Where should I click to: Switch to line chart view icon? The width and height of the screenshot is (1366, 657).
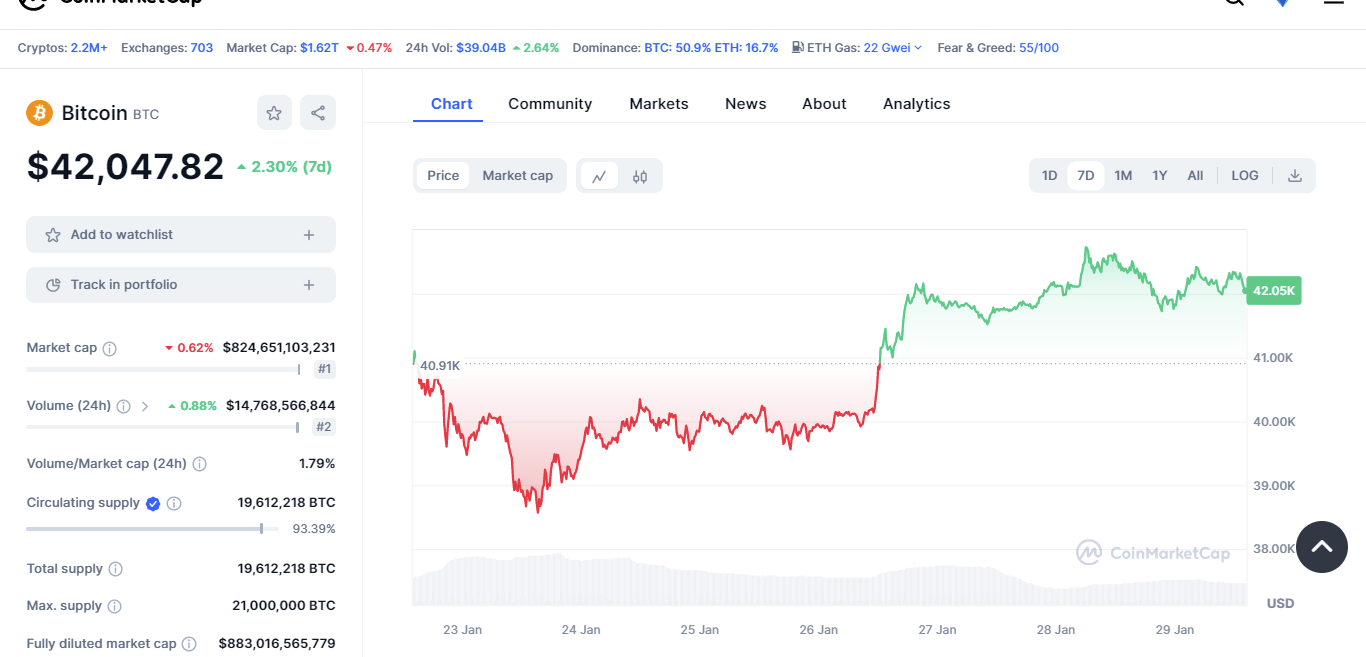tap(599, 176)
